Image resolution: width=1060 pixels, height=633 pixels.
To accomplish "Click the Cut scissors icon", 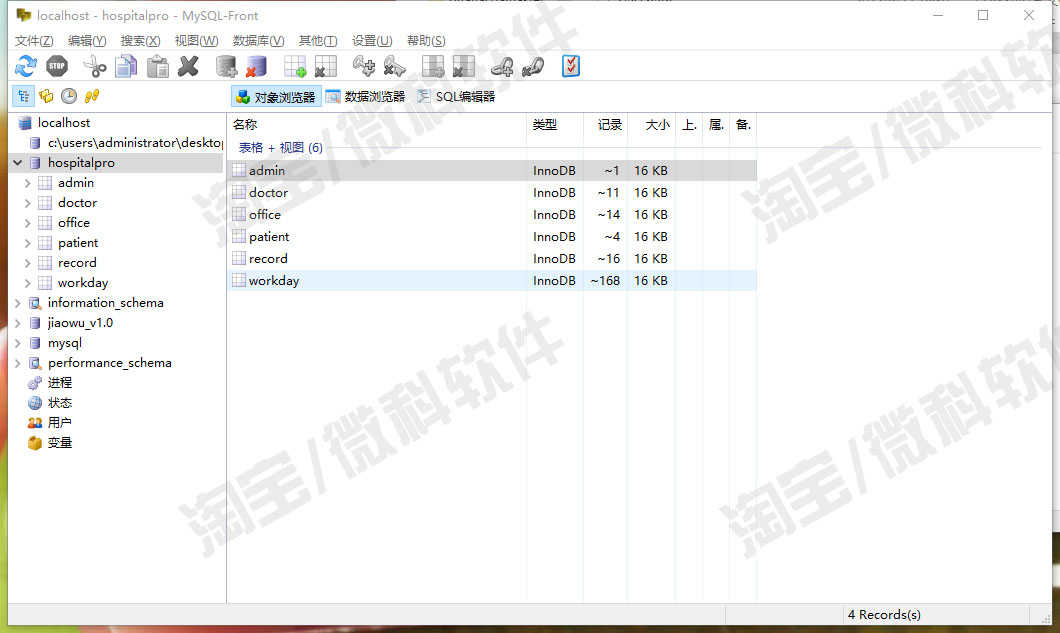I will pos(95,66).
